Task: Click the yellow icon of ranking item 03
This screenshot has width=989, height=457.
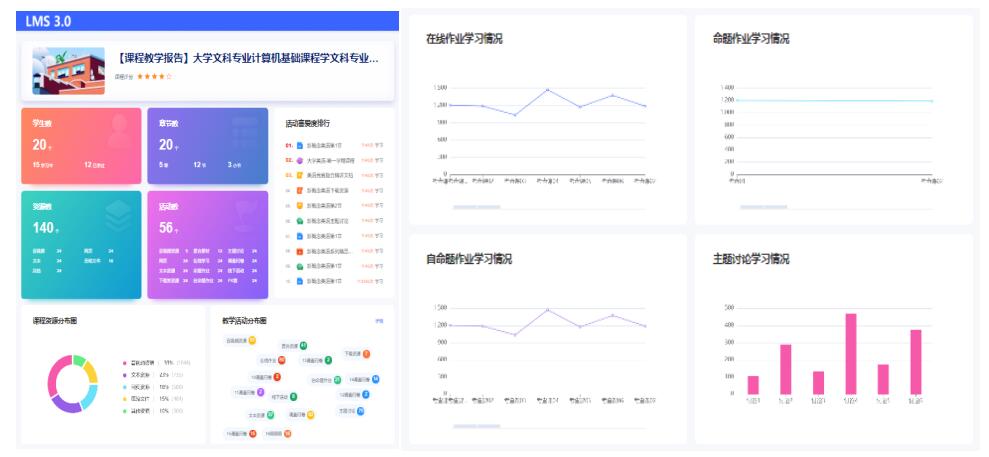Action: tap(299, 175)
